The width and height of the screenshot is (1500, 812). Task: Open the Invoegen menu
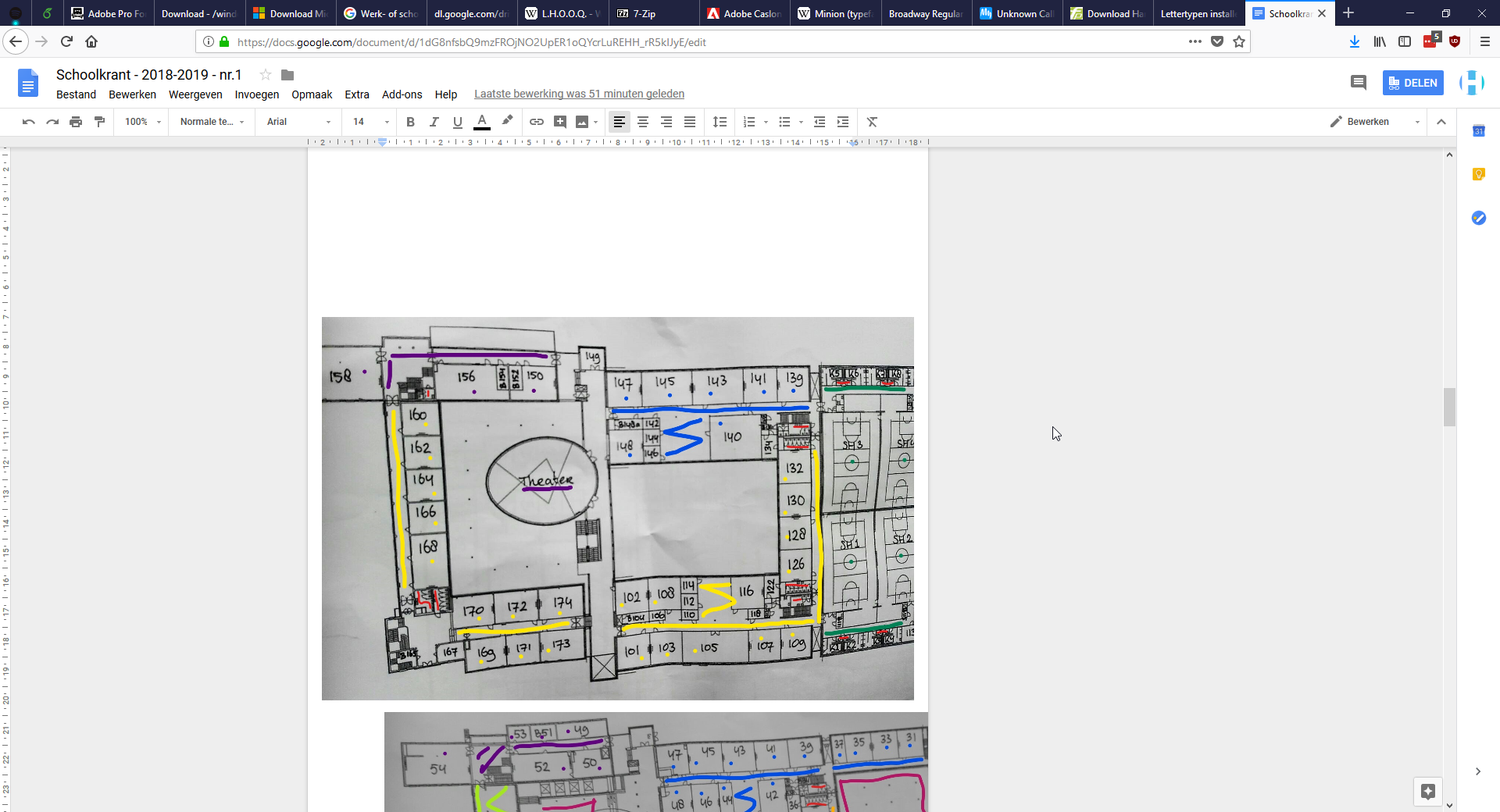[256, 94]
